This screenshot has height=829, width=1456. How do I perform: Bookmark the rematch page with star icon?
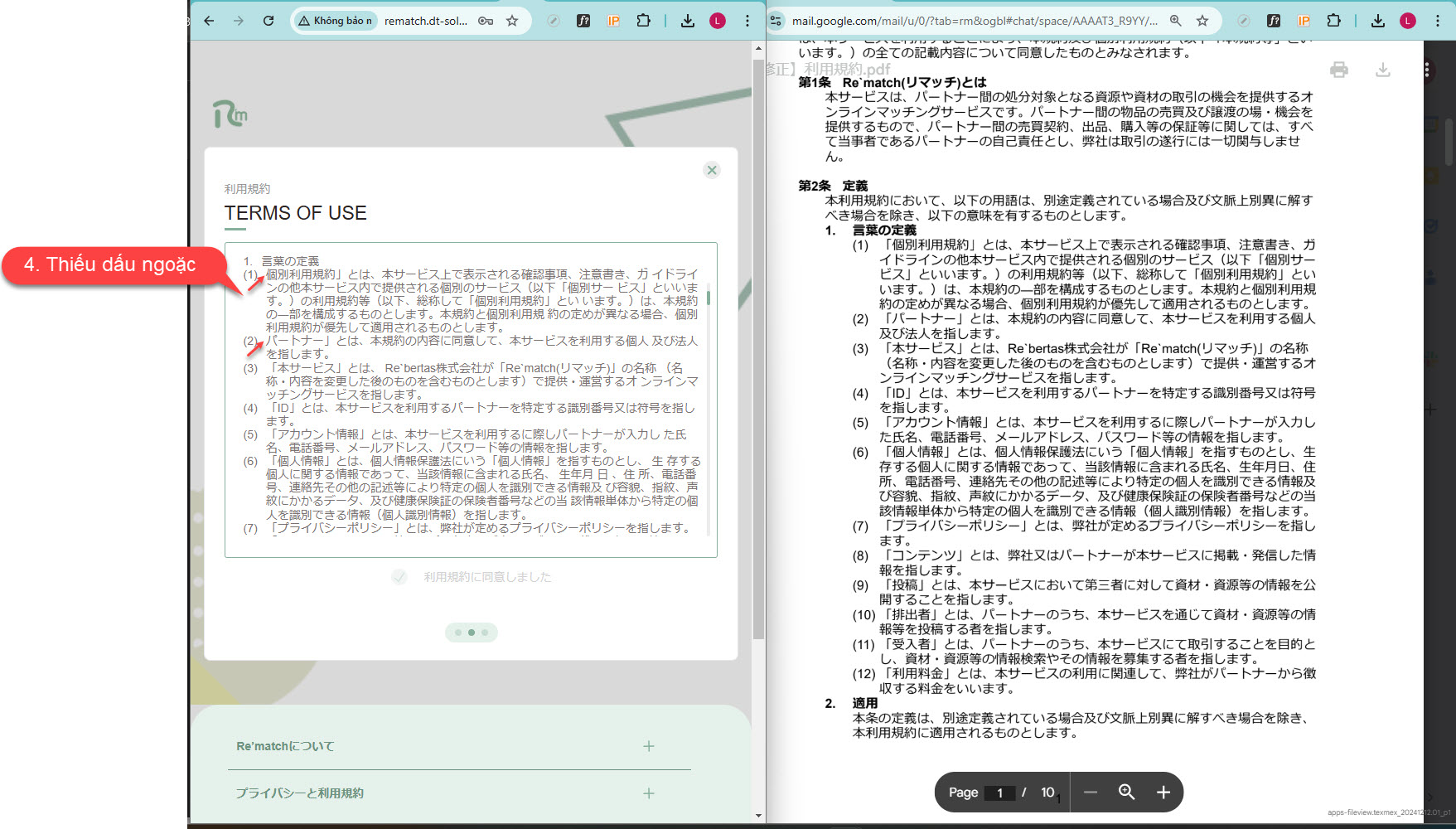(x=512, y=21)
